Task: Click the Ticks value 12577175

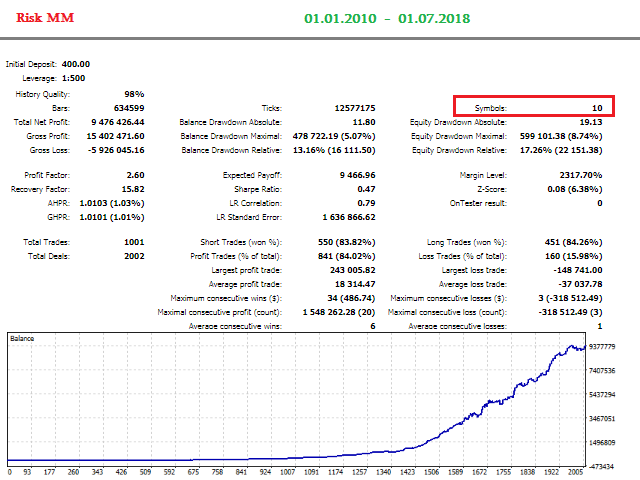Action: point(355,108)
